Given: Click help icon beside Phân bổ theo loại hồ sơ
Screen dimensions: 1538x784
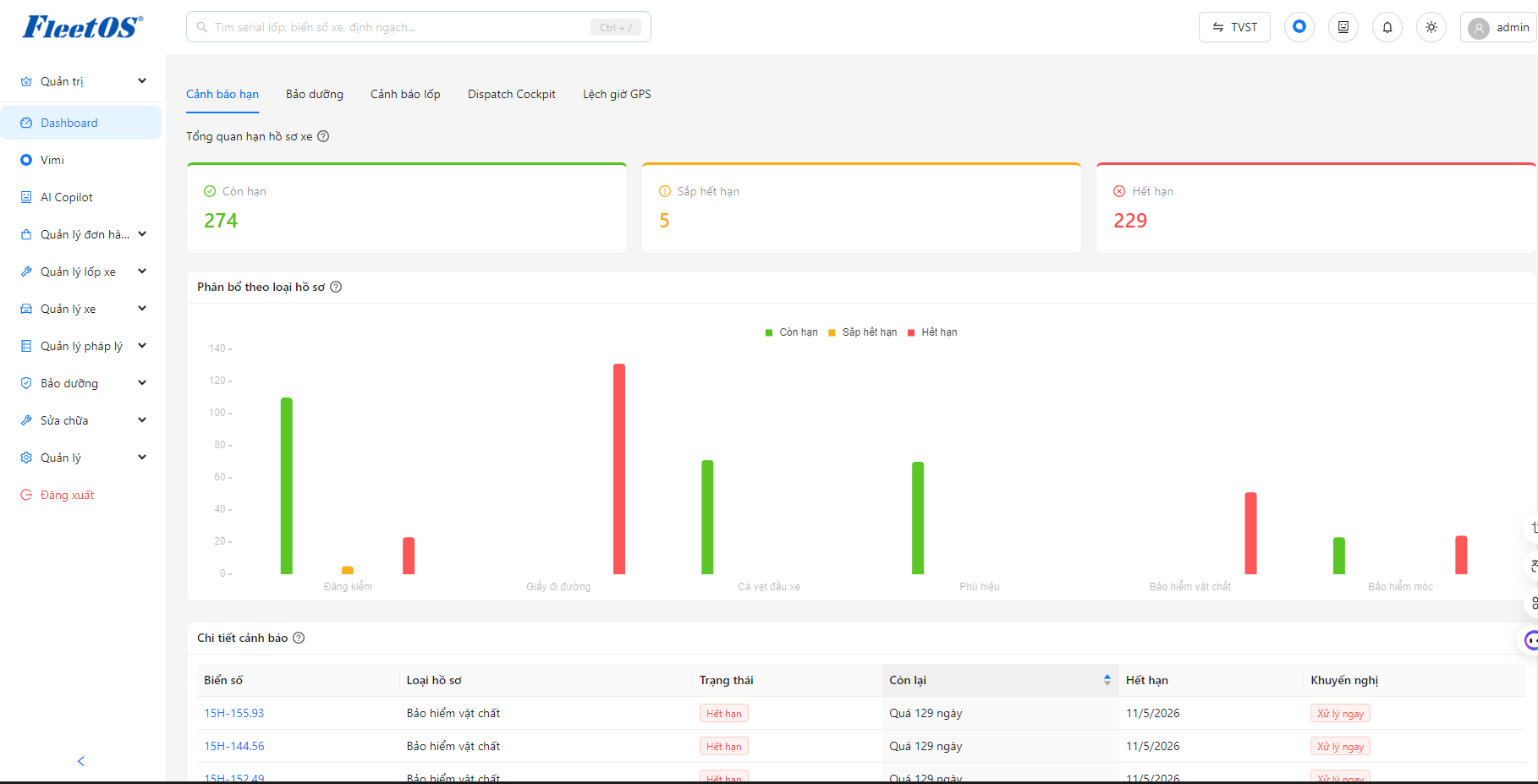Looking at the screenshot, I should [x=336, y=287].
